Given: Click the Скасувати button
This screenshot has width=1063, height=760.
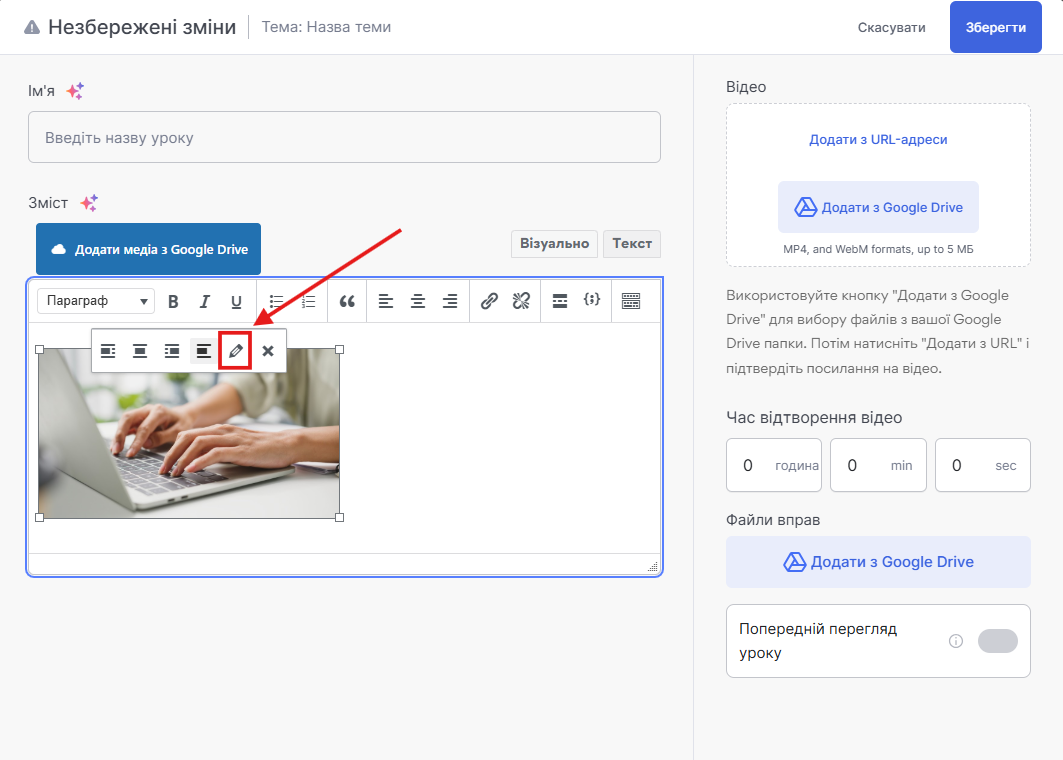Looking at the screenshot, I should pyautogui.click(x=891, y=27).
